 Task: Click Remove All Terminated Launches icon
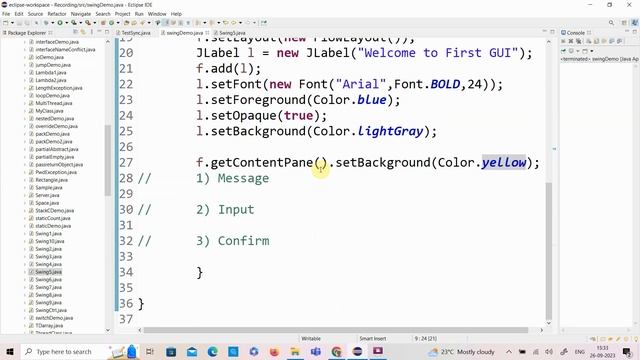578,41
